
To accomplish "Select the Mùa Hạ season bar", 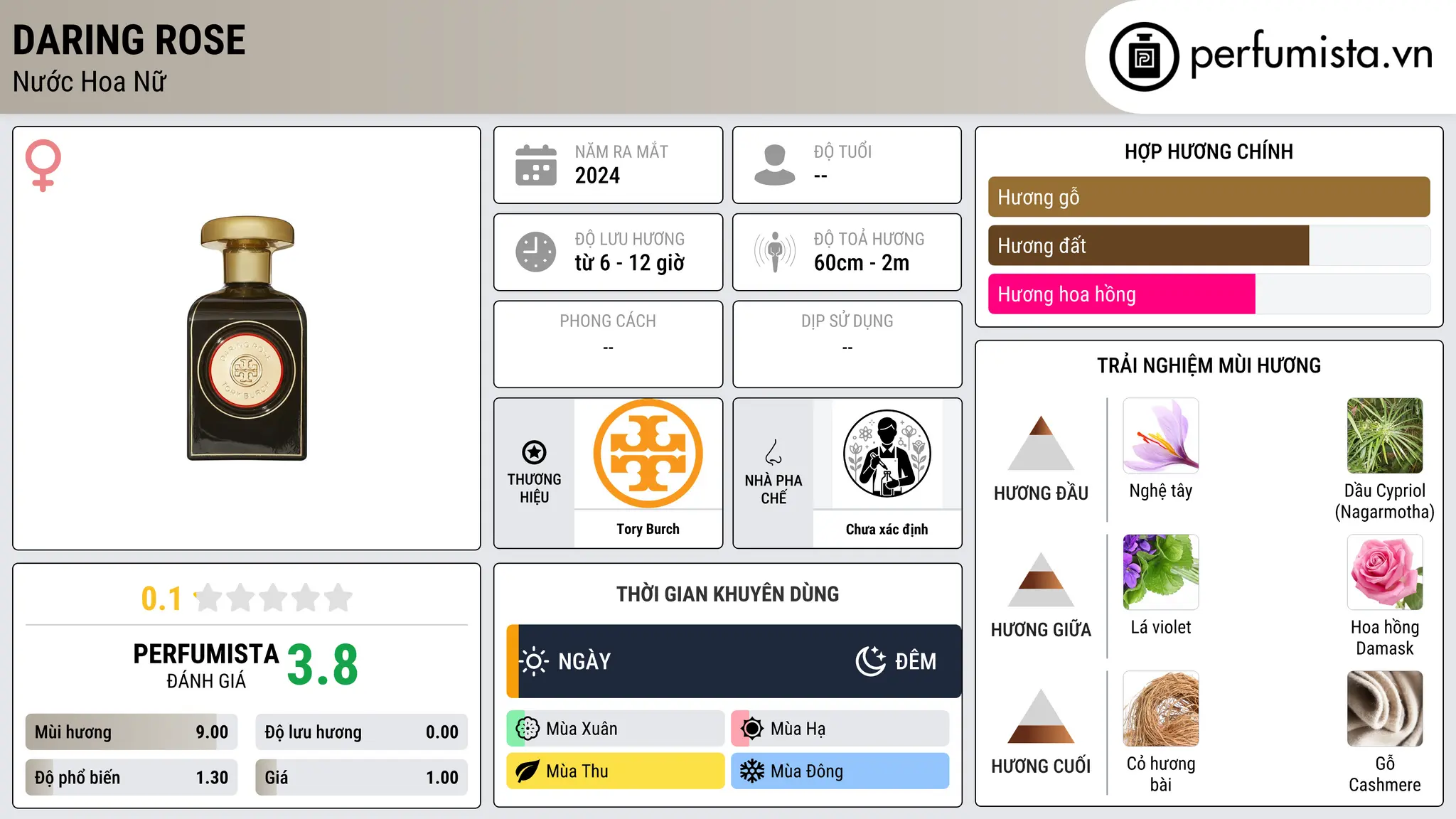I will (840, 729).
